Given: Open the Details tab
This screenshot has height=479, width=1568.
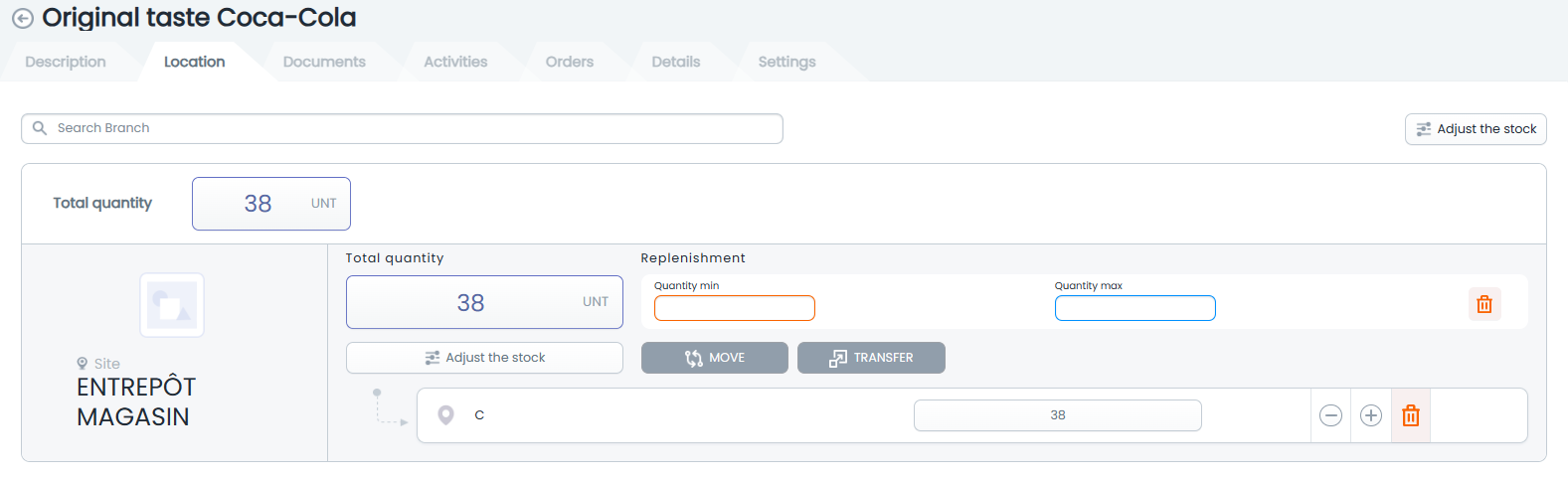Looking at the screenshot, I should 676,62.
